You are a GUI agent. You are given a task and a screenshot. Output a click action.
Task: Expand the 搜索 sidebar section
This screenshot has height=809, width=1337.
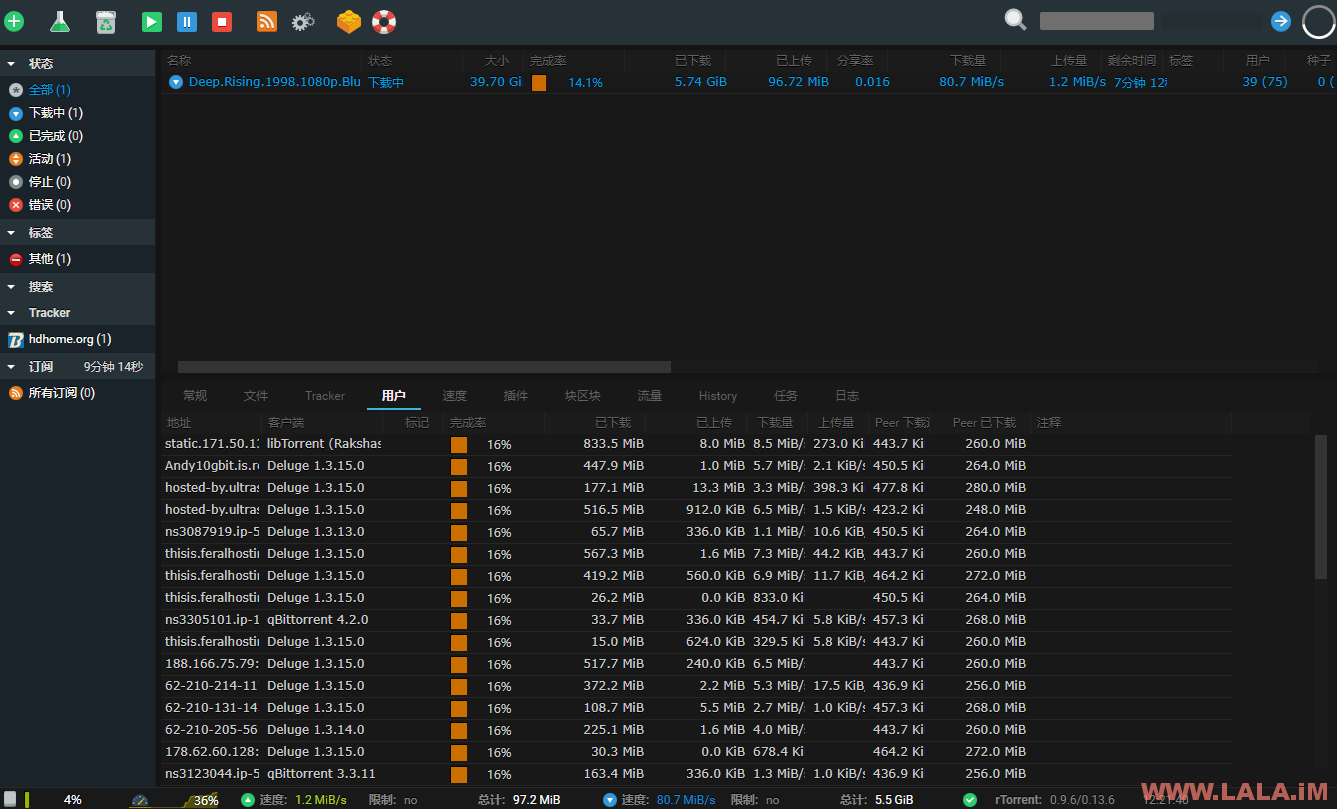tap(77, 286)
